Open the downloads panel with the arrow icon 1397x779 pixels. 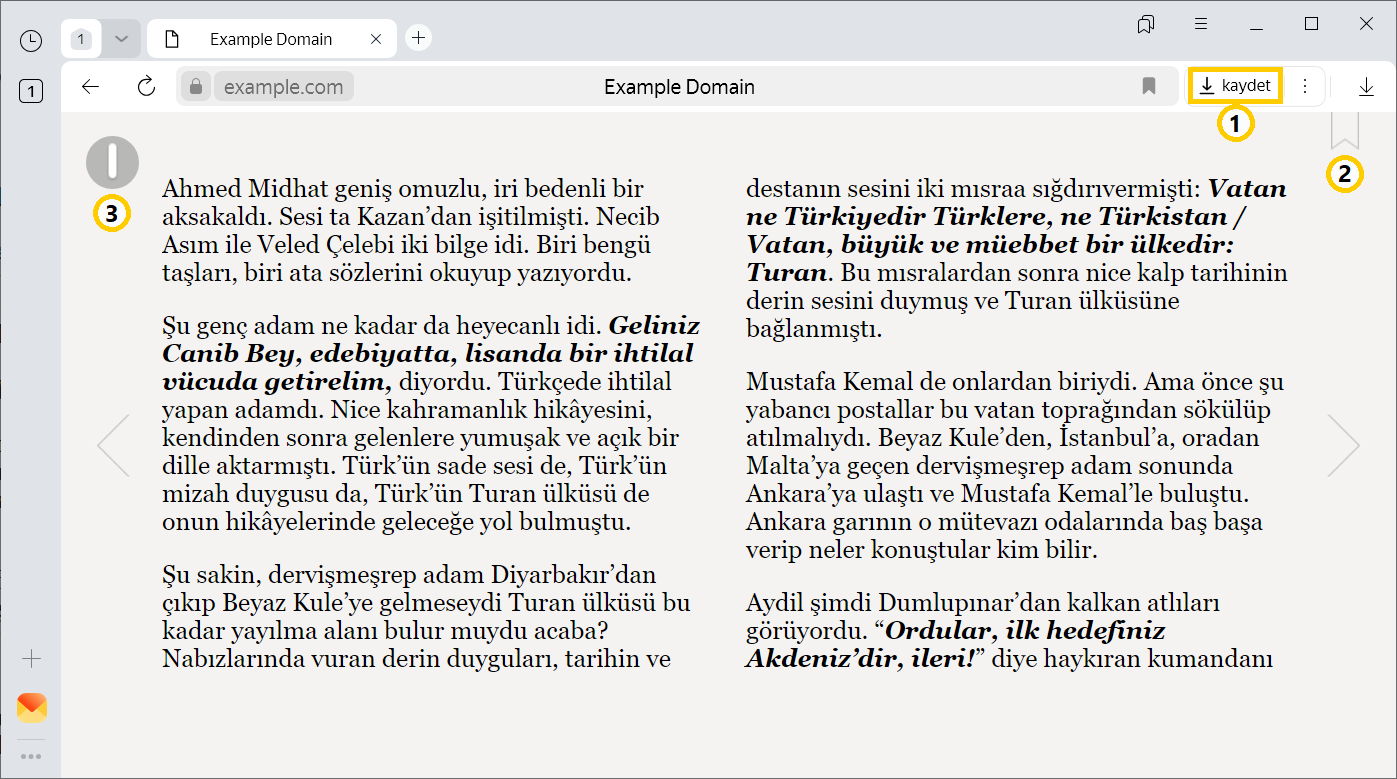(1366, 86)
